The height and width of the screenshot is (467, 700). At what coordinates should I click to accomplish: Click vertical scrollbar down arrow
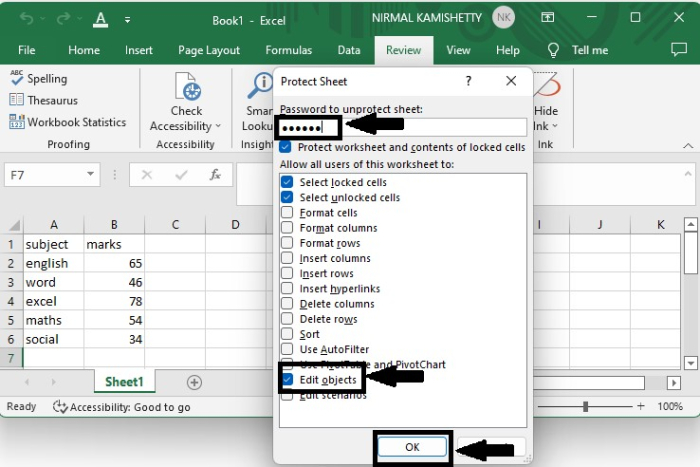pyautogui.click(x=691, y=363)
